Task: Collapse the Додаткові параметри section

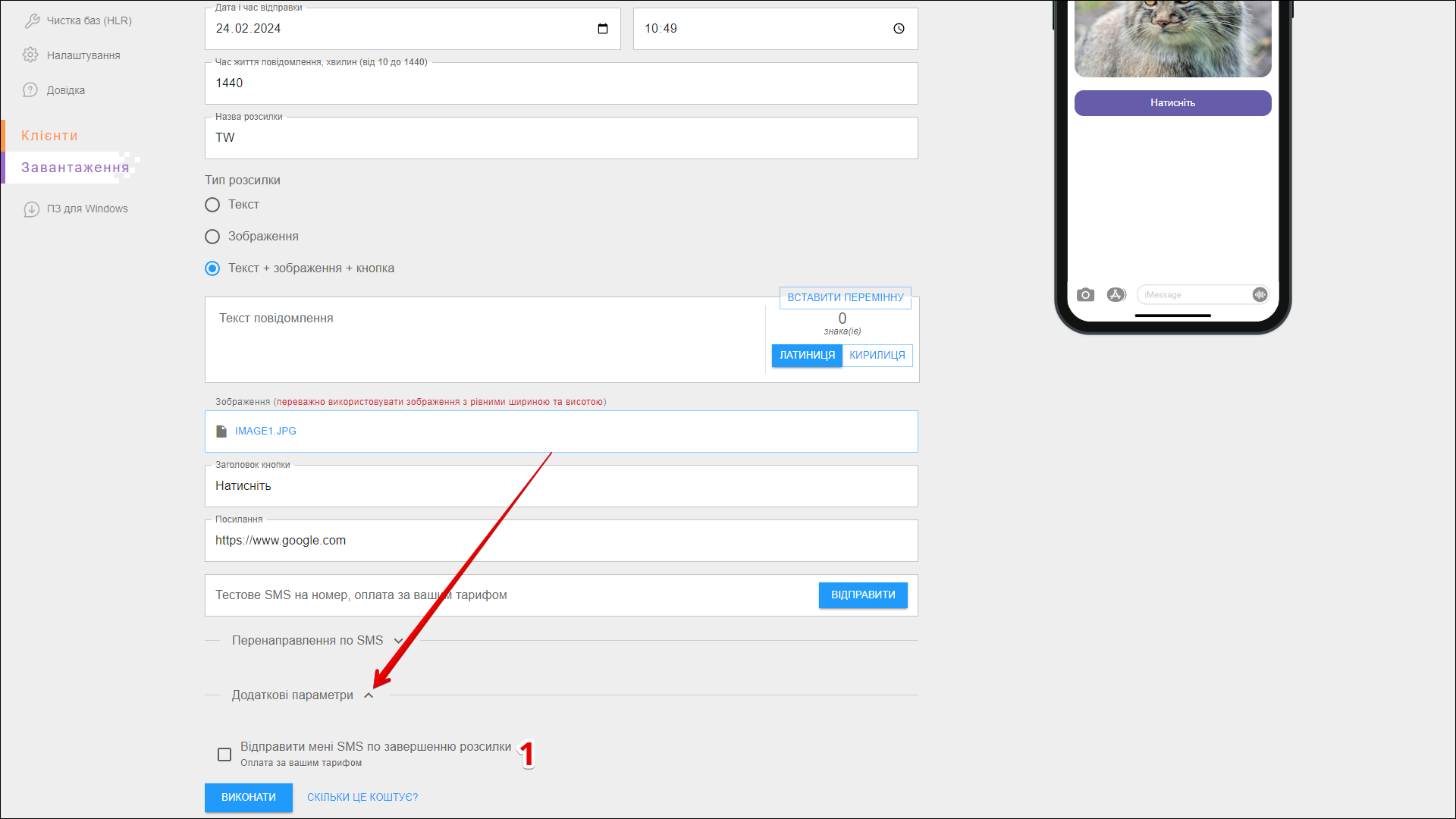Action: click(x=369, y=695)
